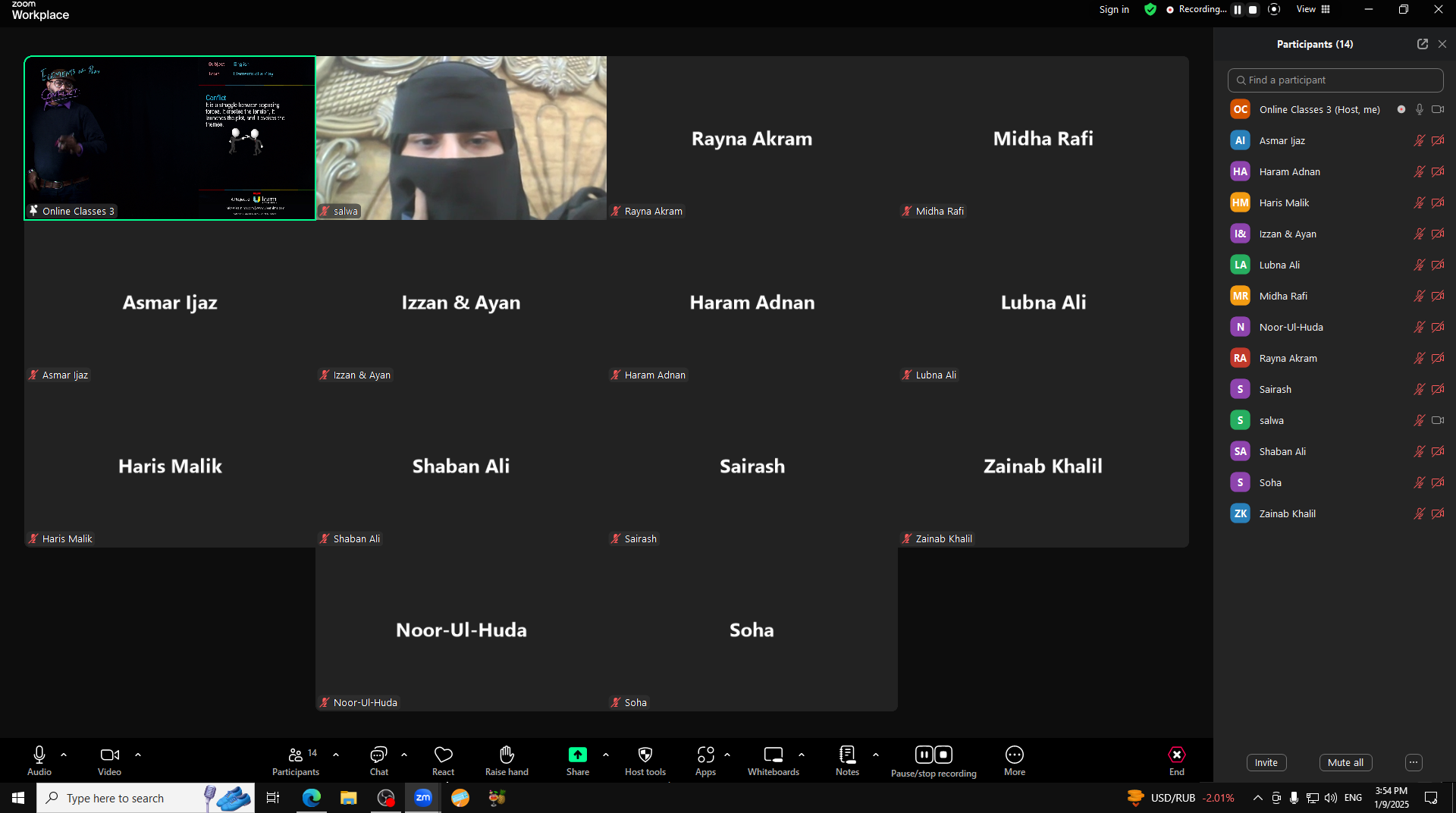
Task: Open the Windows notification center
Action: [1431, 798]
